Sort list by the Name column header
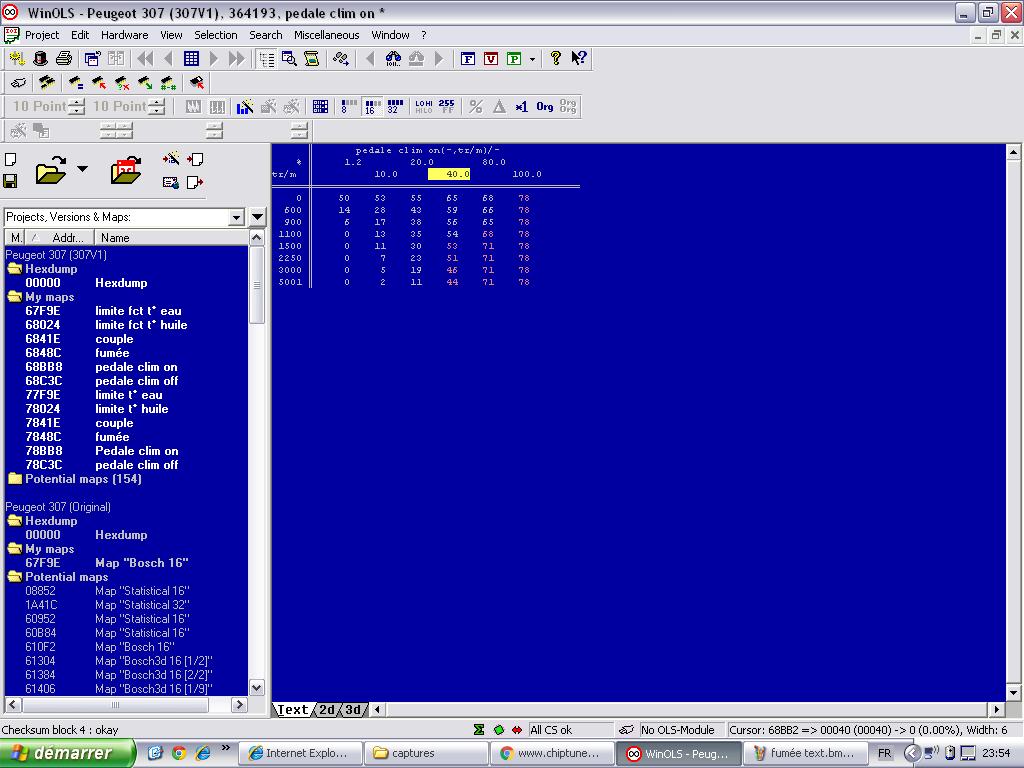 click(115, 238)
